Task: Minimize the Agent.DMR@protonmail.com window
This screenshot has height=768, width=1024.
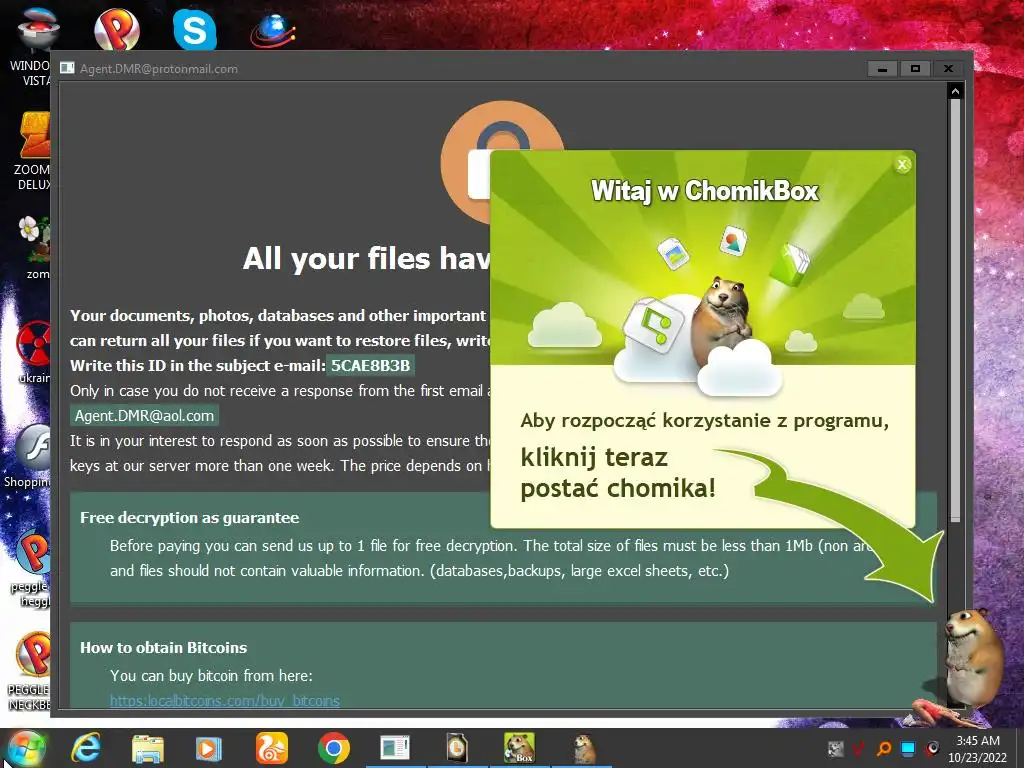Action: pos(882,69)
